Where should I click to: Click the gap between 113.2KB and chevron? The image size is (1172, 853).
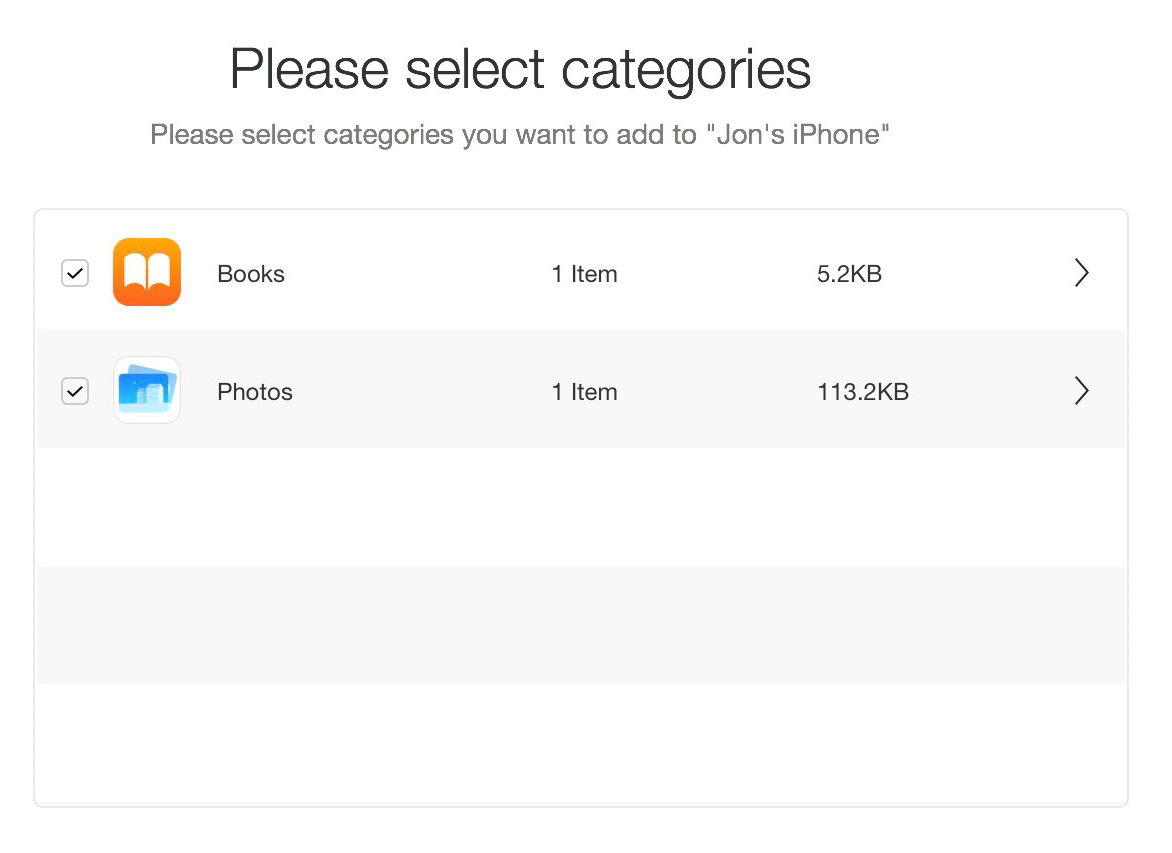click(x=990, y=392)
